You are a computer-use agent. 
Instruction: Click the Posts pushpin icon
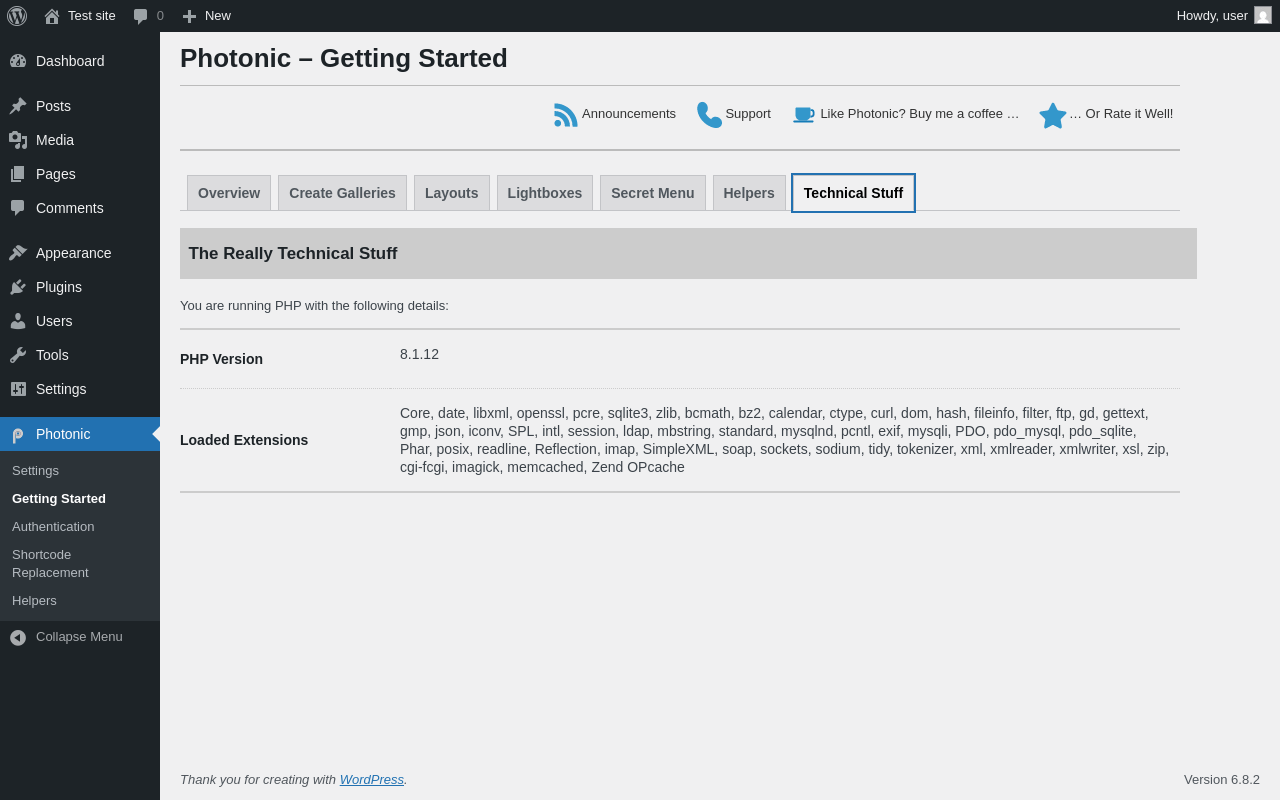click(x=18, y=106)
